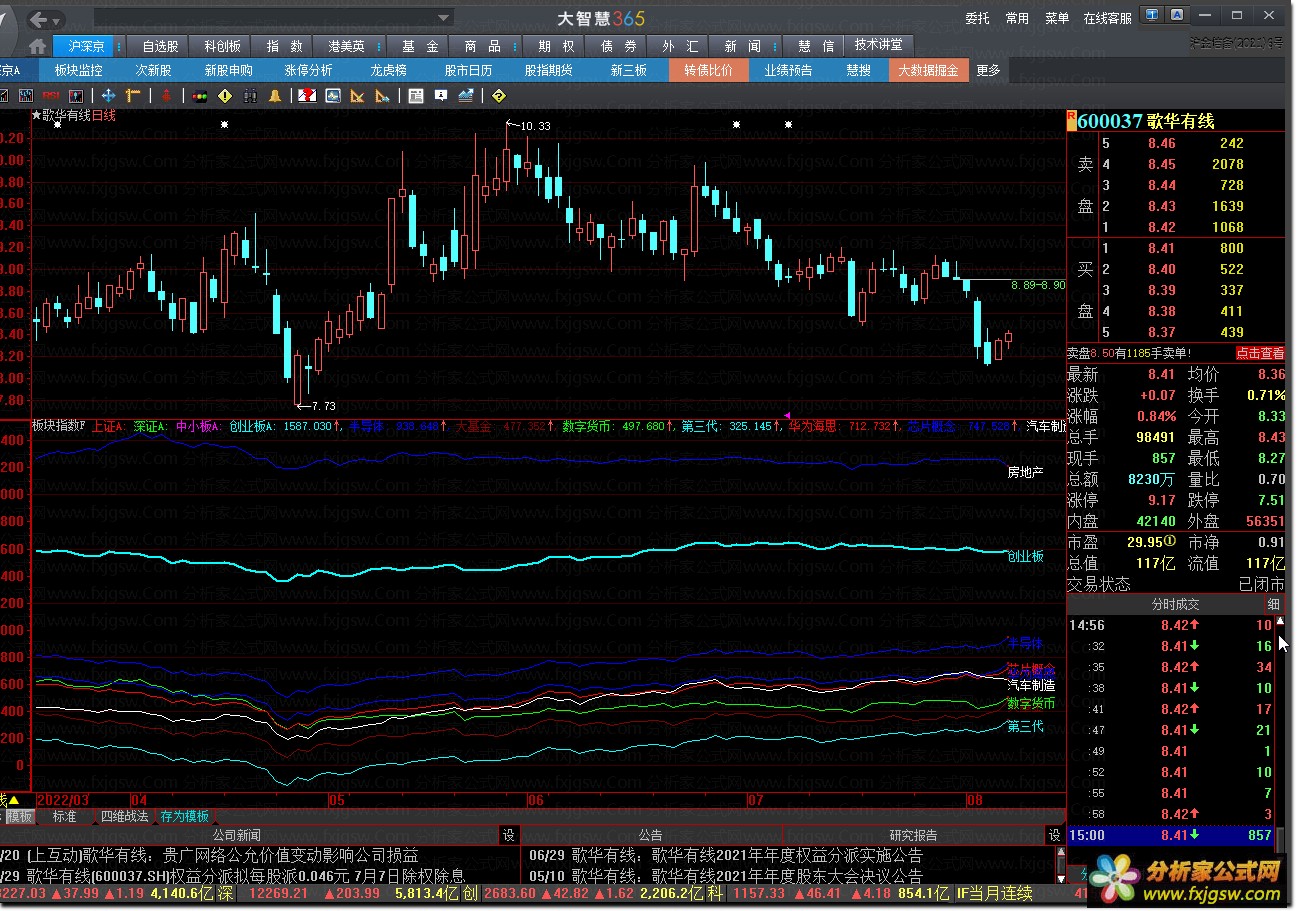Click the 7.73 low price label

(x=324, y=406)
